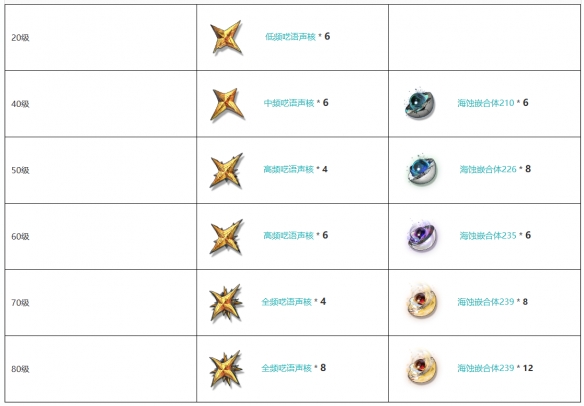Click the purple orb icon for 海蚀嵌合体235
Image resolution: width=584 pixels, height=406 pixels.
421,236
